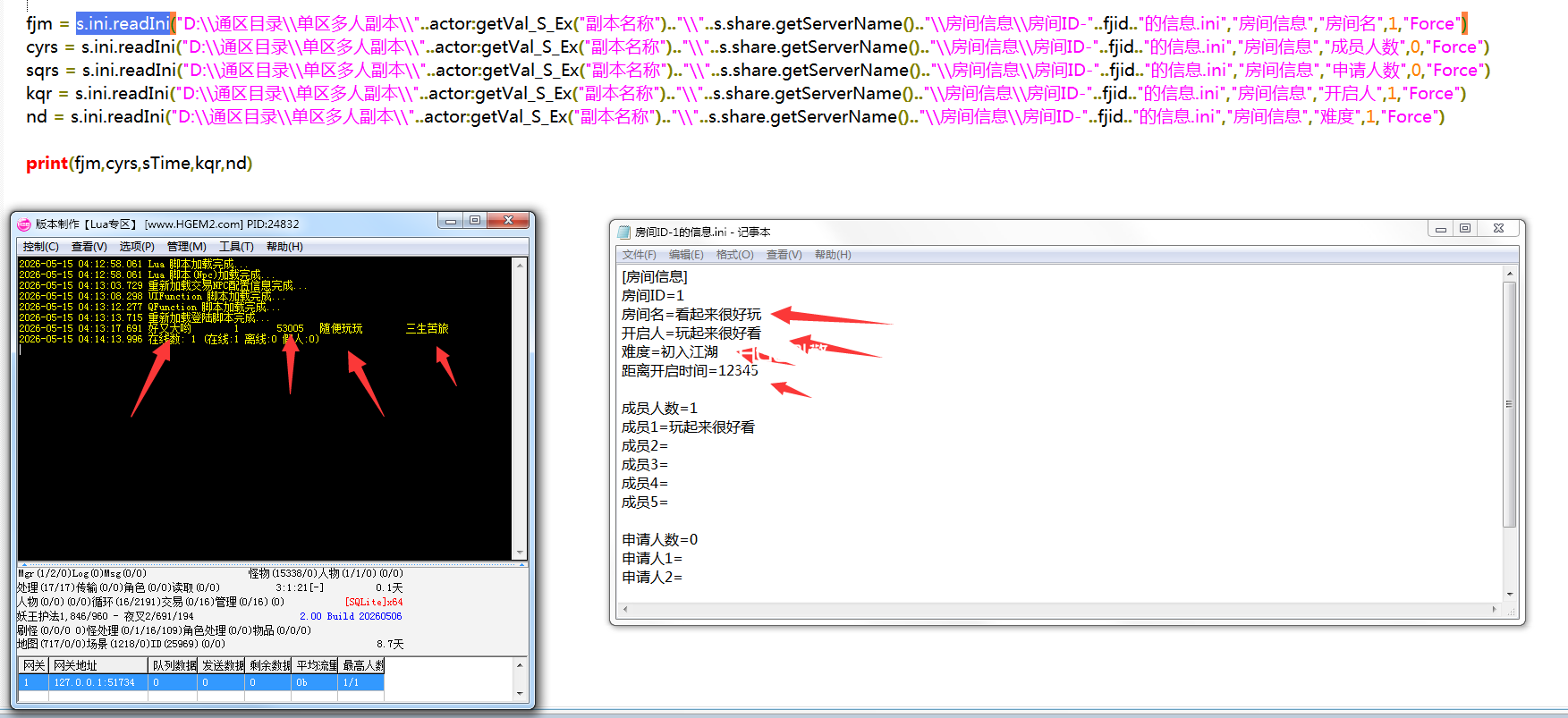
Task: Open 工具(T) menu in 版本制作 window
Action: pyautogui.click(x=236, y=247)
